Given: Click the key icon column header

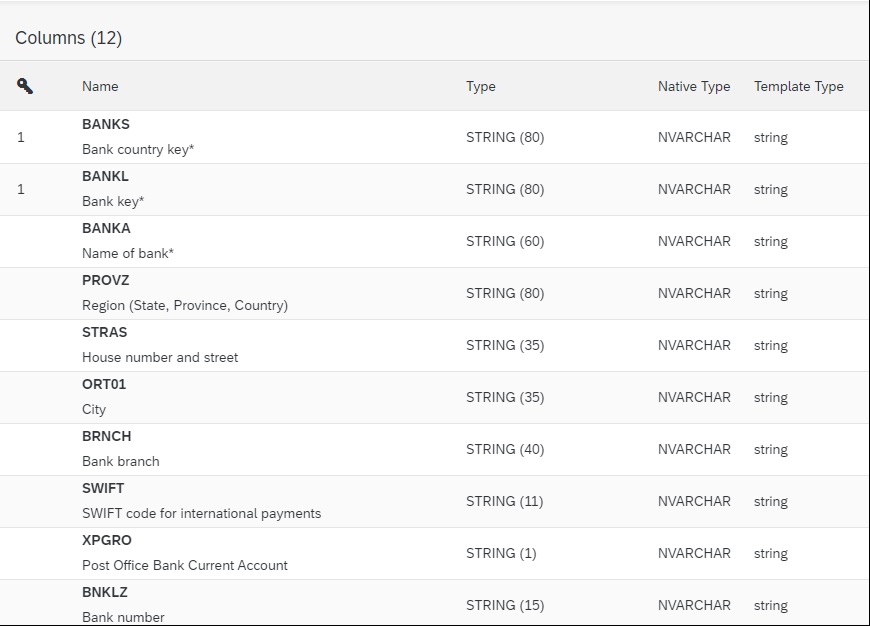Looking at the screenshot, I should (x=25, y=86).
